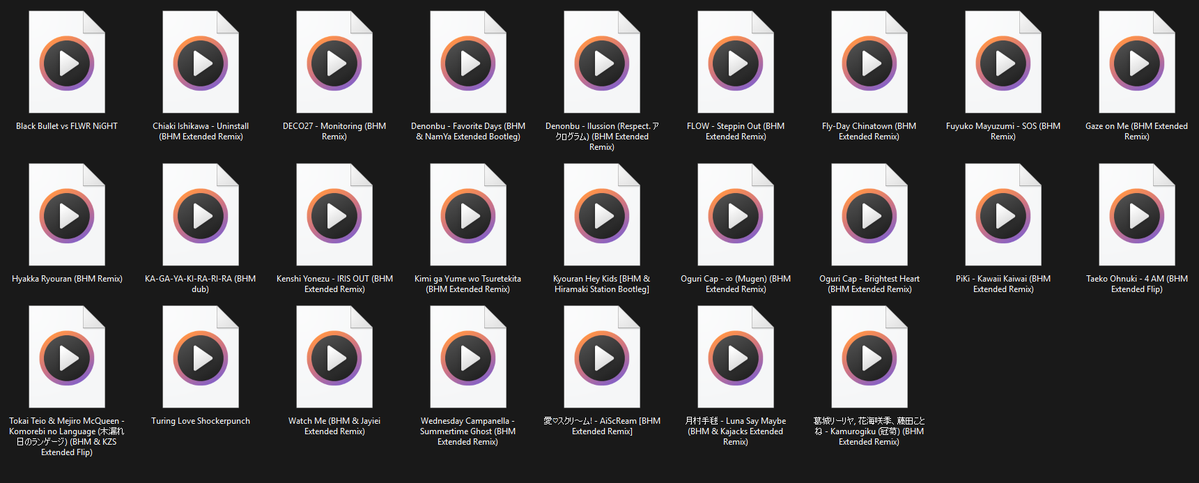Click the filename 'FLOW - Steppin Out (BHM Extended Remix)'
The image size is (1199, 483).
tap(736, 131)
